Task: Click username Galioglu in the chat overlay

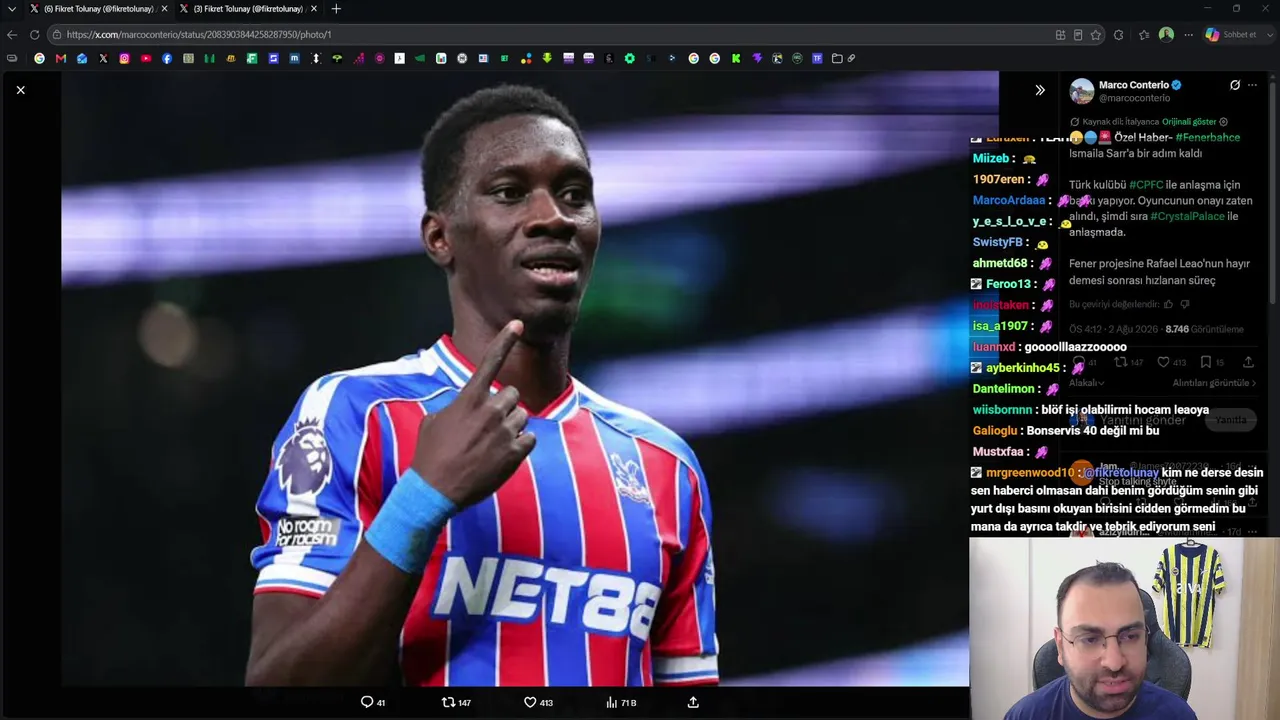Action: coord(994,431)
